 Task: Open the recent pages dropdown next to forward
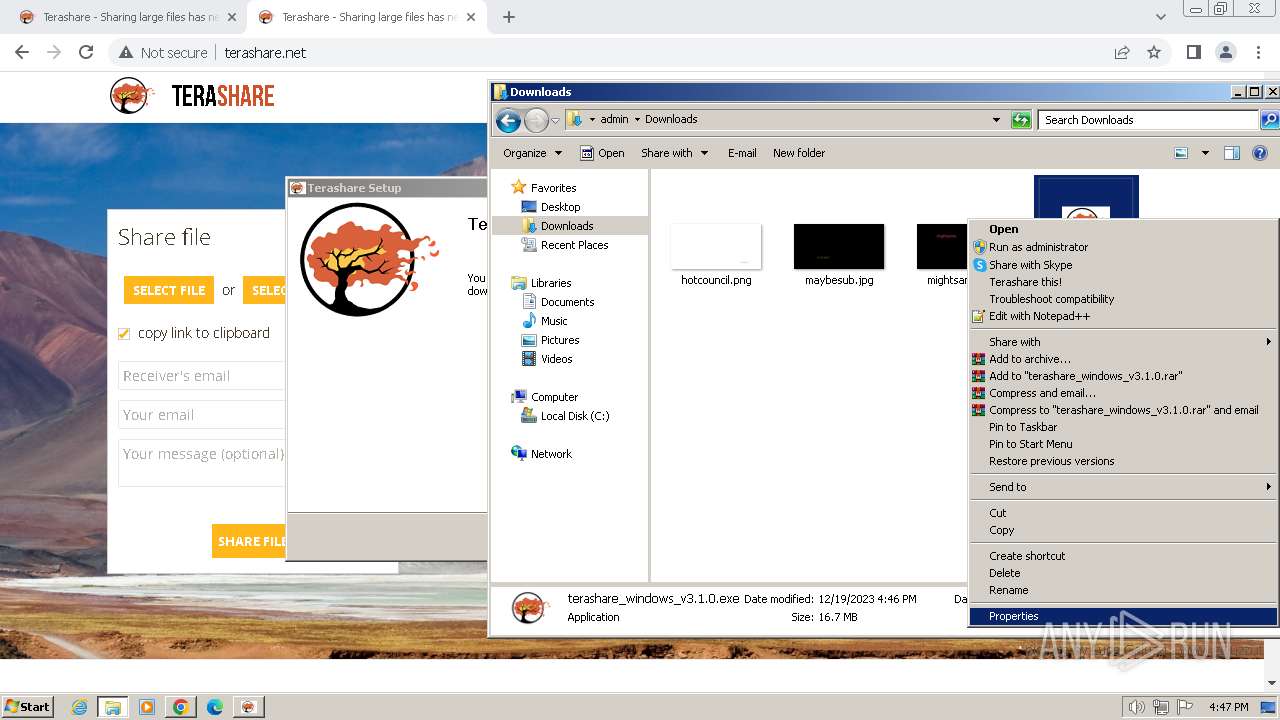(x=555, y=121)
